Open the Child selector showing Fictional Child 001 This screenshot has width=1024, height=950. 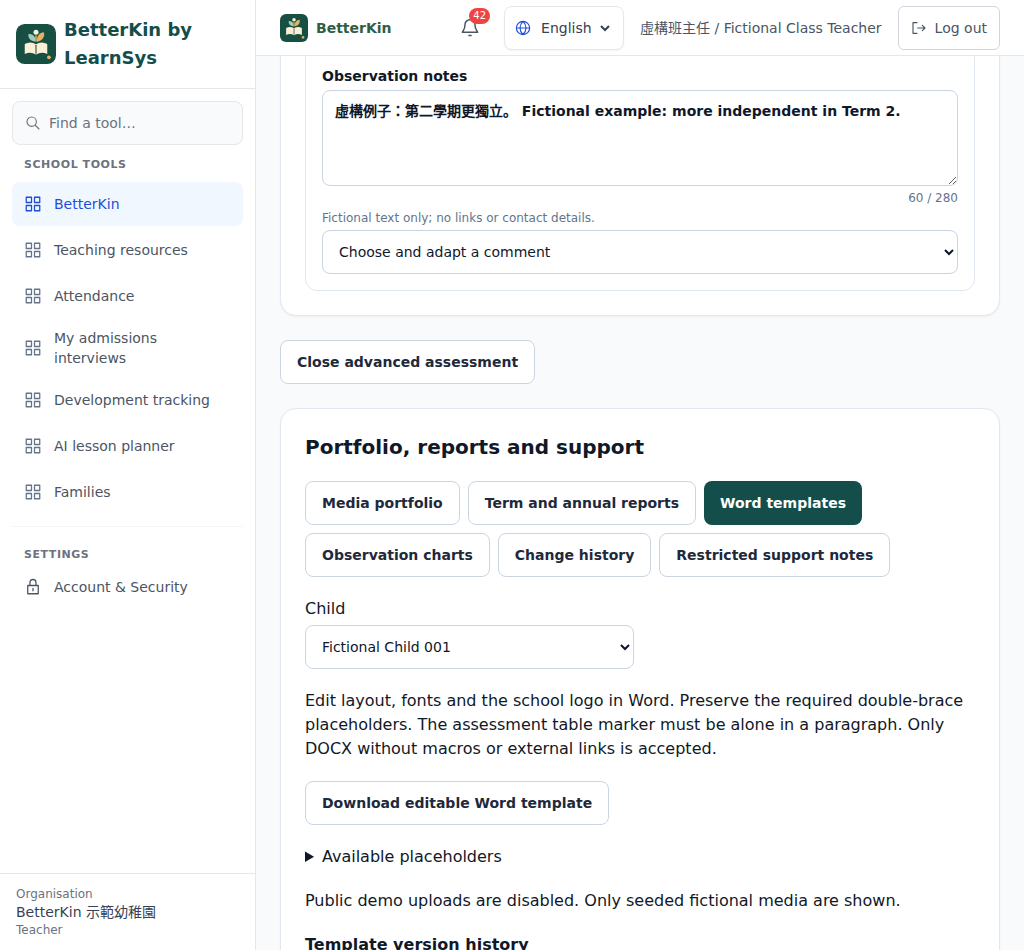469,647
